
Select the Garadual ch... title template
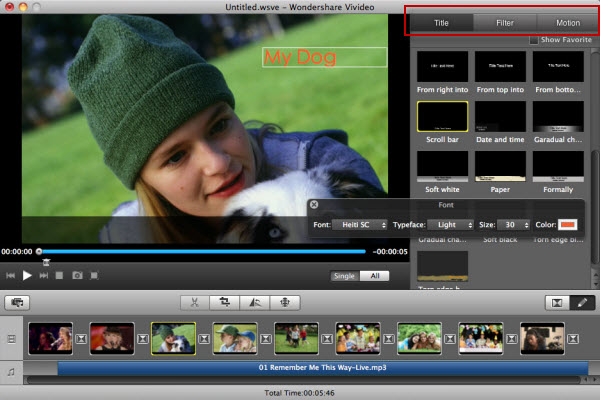click(x=558, y=117)
